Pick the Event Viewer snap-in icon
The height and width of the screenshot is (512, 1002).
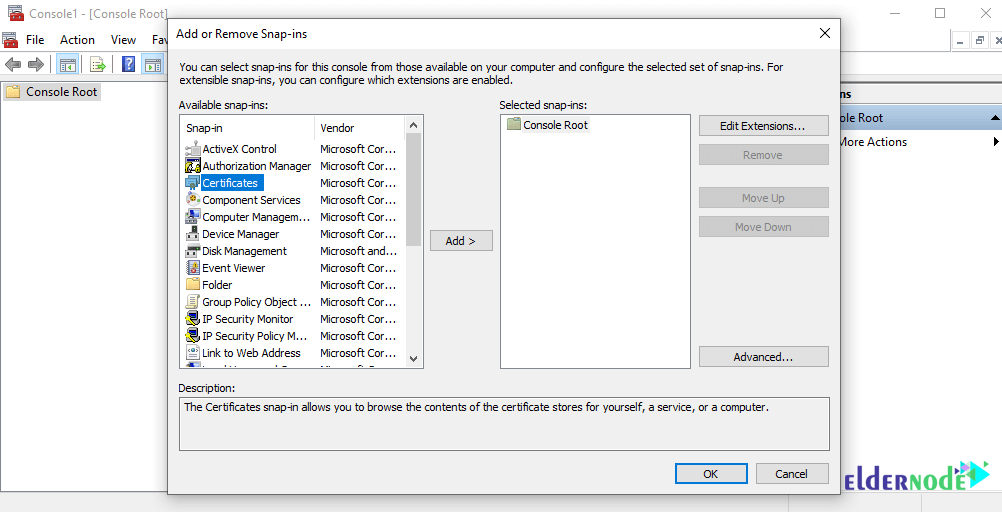193,268
